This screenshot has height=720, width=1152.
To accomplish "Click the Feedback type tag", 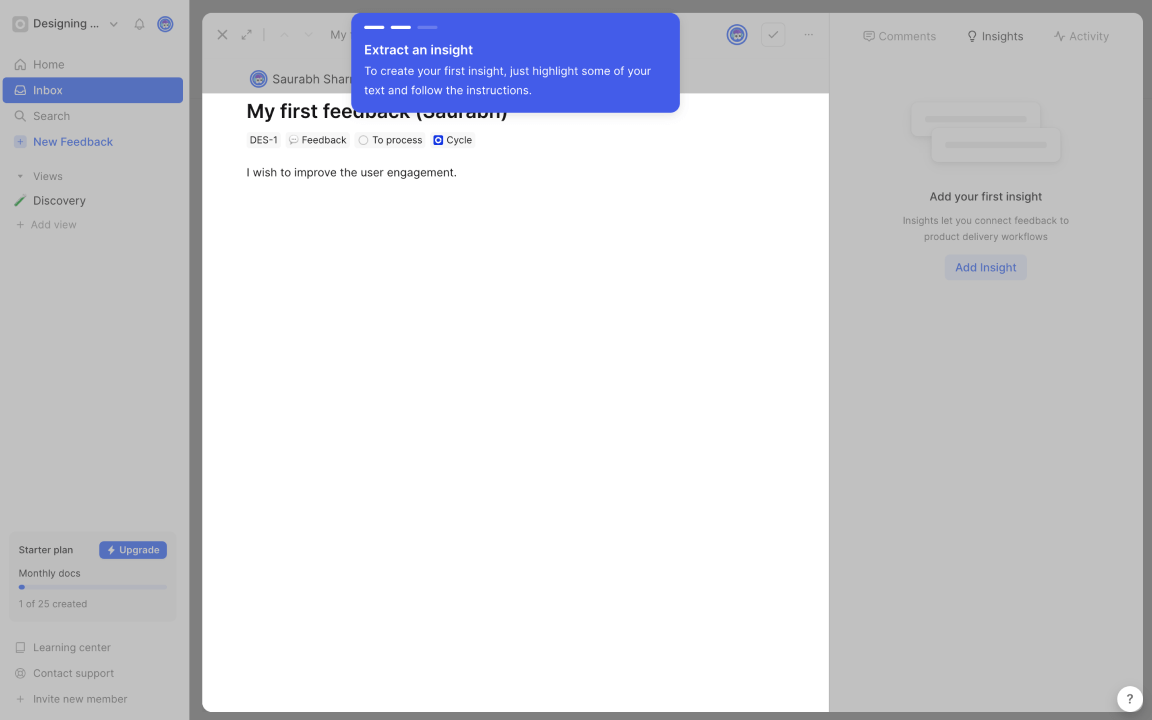I will (317, 140).
